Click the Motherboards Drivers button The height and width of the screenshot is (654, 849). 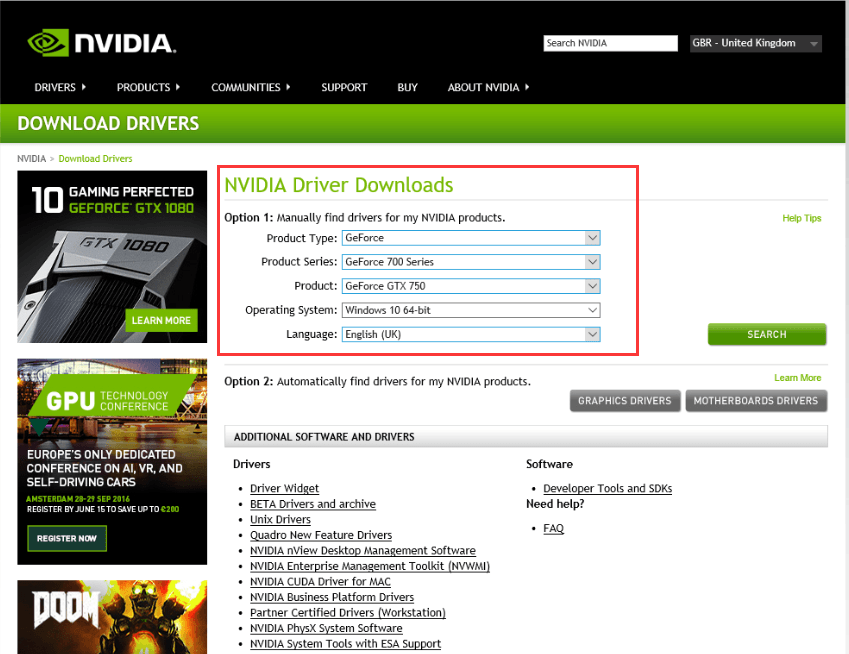(x=756, y=401)
